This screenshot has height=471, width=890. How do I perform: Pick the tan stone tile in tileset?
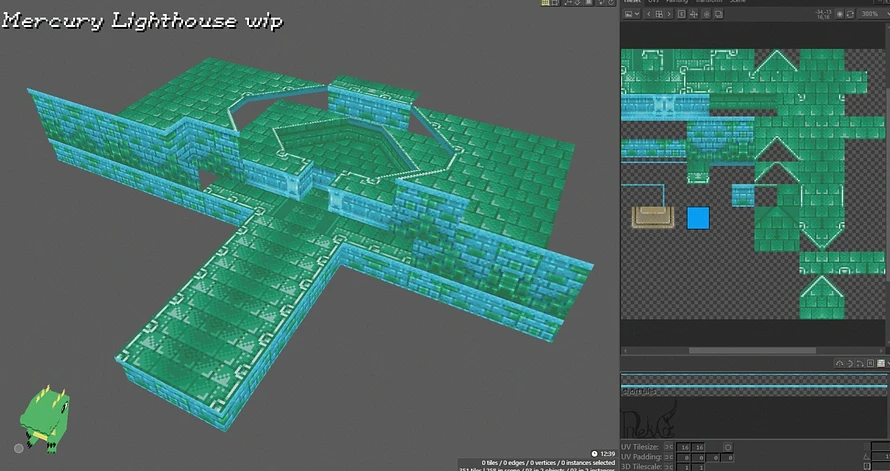pos(653,218)
